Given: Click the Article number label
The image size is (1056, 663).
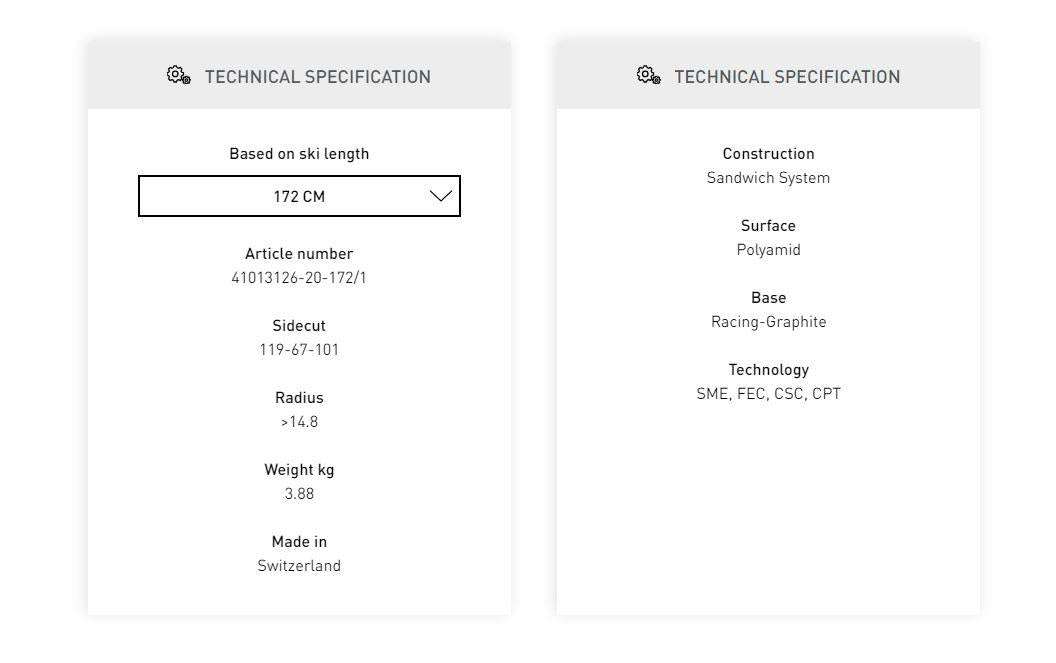Looking at the screenshot, I should 299,254.
